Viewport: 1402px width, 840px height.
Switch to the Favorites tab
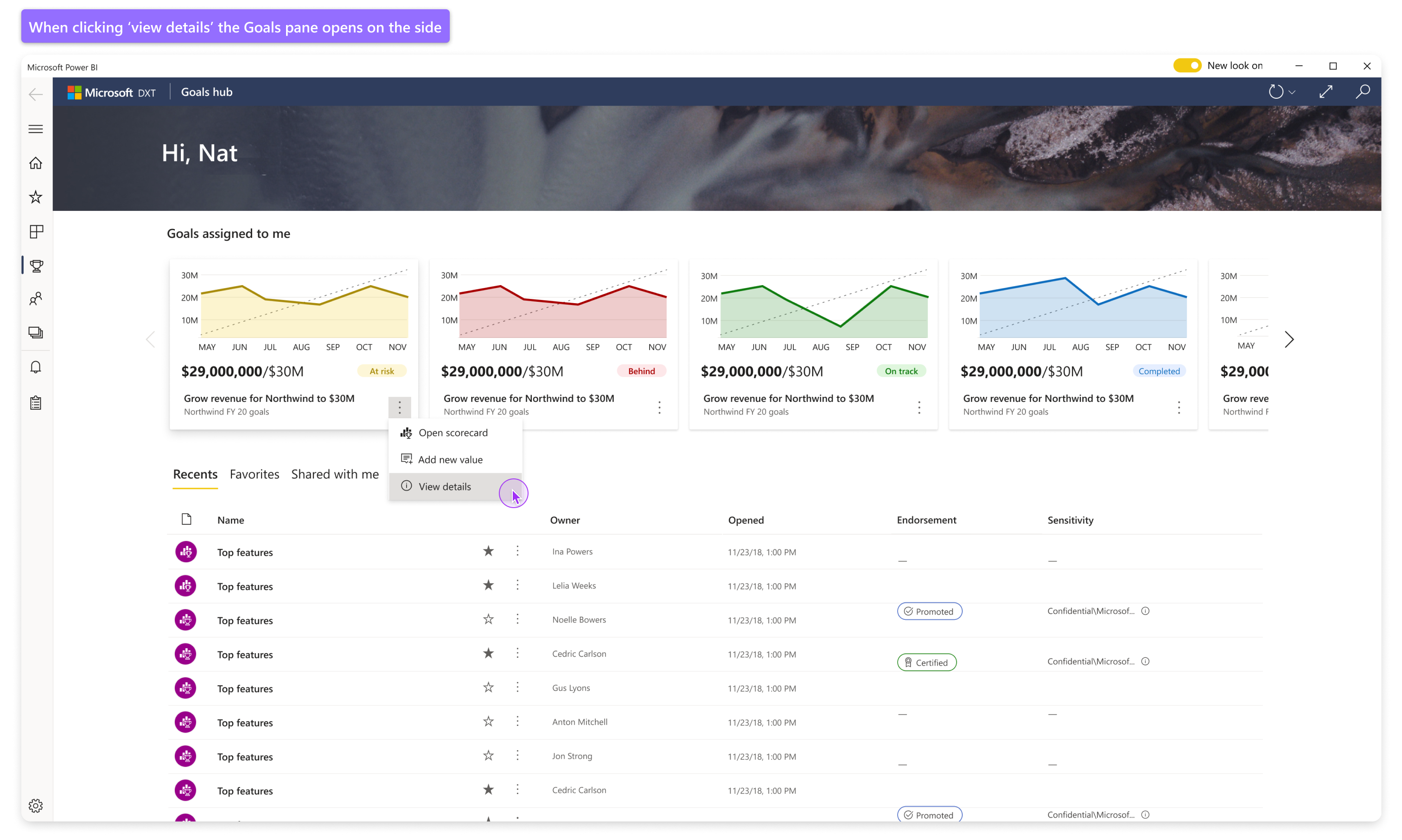[x=254, y=474]
